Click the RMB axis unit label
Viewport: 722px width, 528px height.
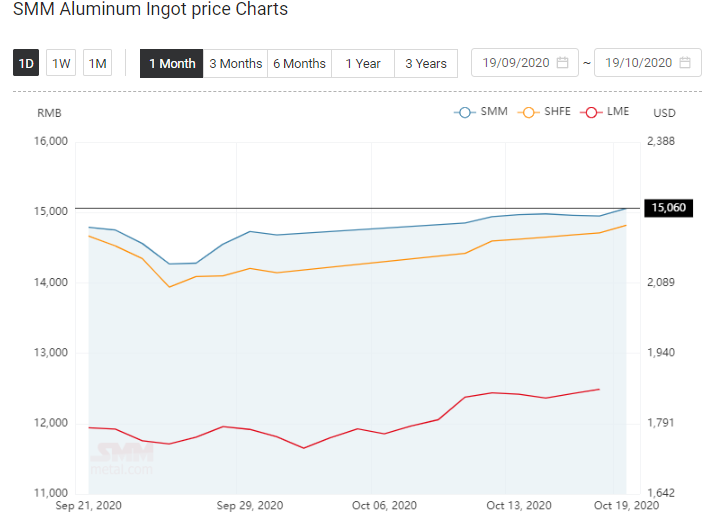click(x=49, y=113)
